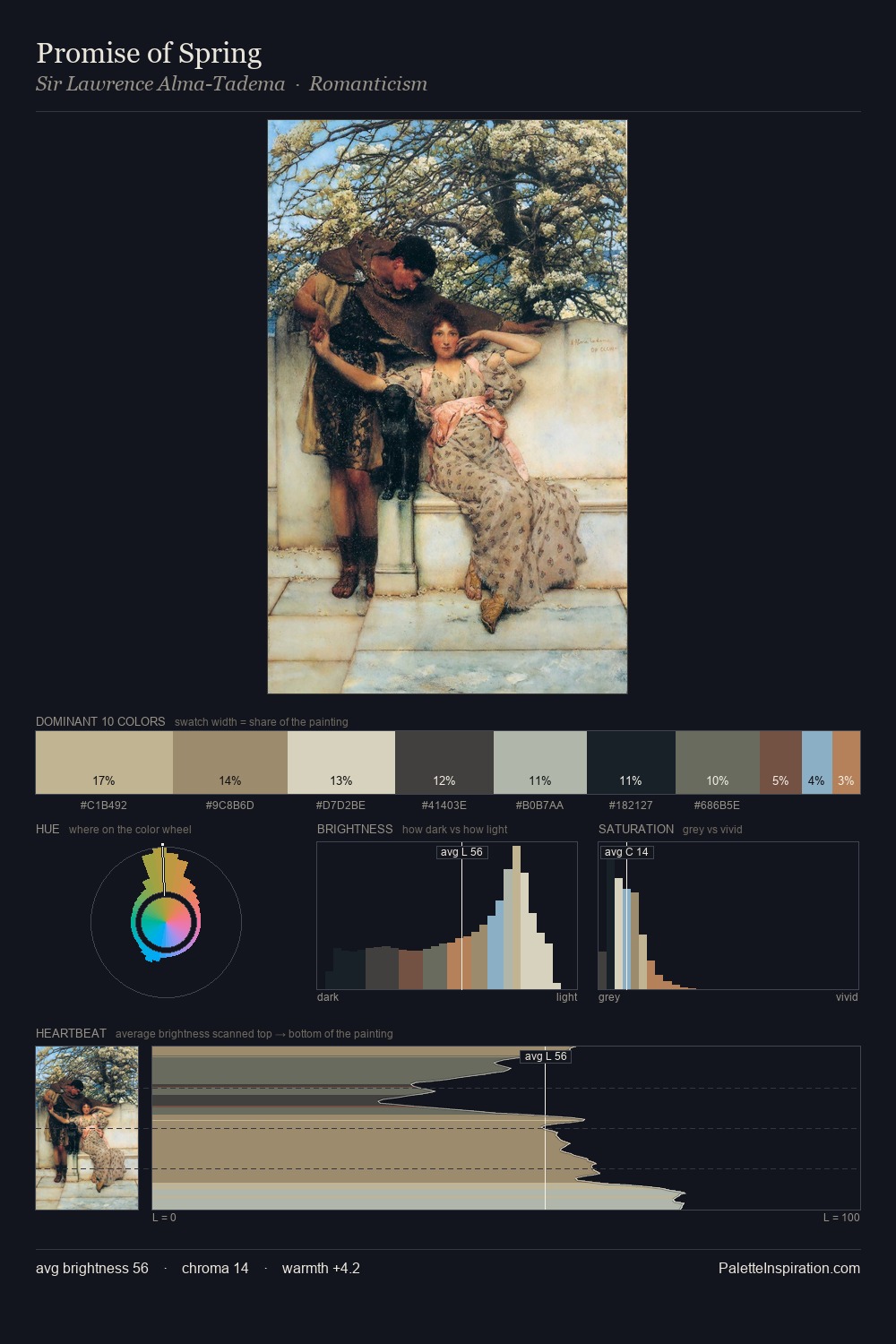Click 'chroma 14' in footer

[x=215, y=1268]
